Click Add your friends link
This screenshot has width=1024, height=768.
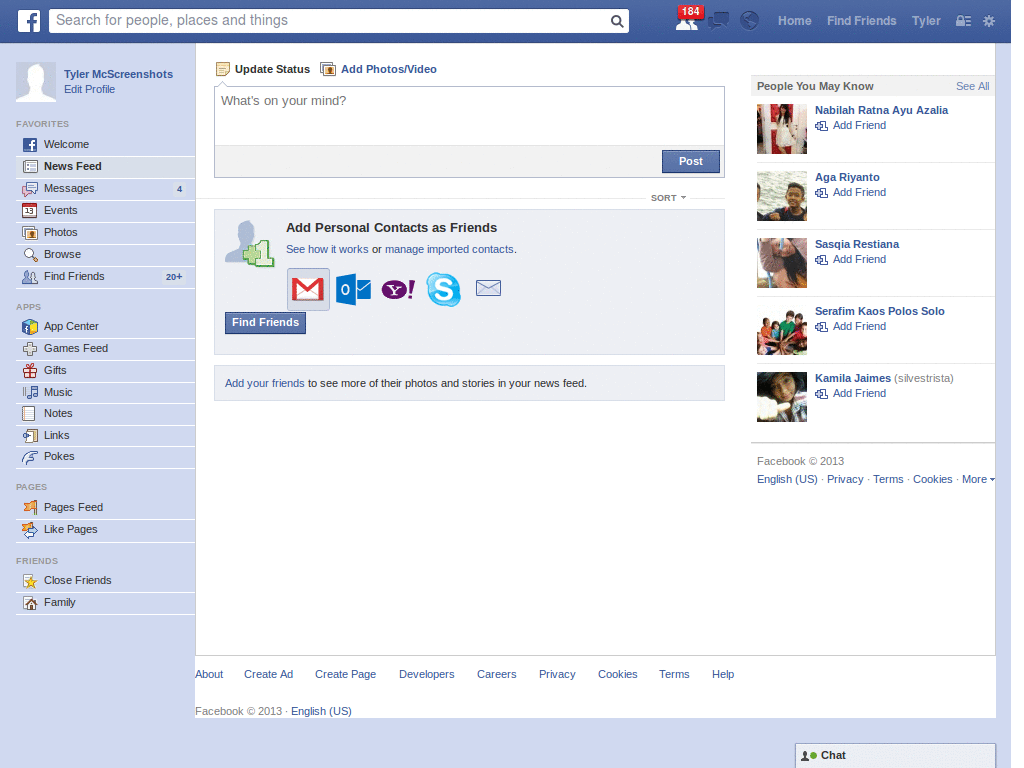tap(264, 383)
